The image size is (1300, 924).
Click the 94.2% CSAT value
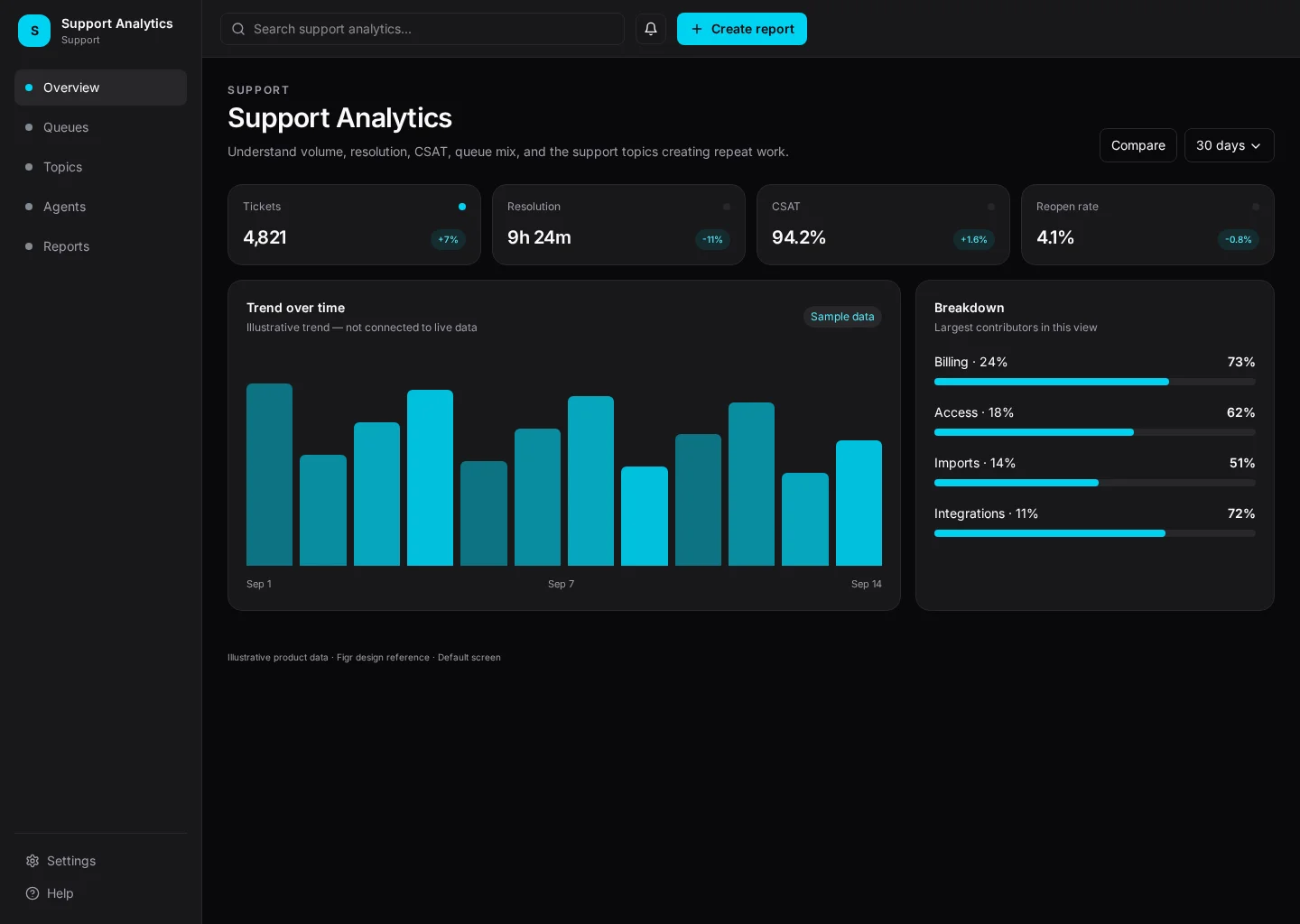tap(799, 237)
